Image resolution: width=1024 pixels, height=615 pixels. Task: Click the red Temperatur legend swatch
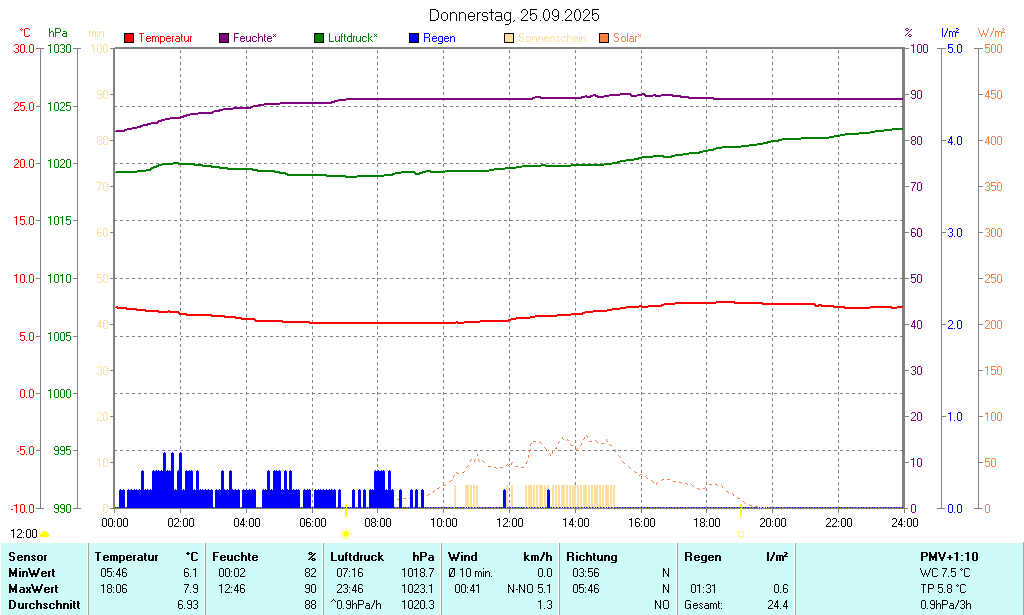point(129,38)
